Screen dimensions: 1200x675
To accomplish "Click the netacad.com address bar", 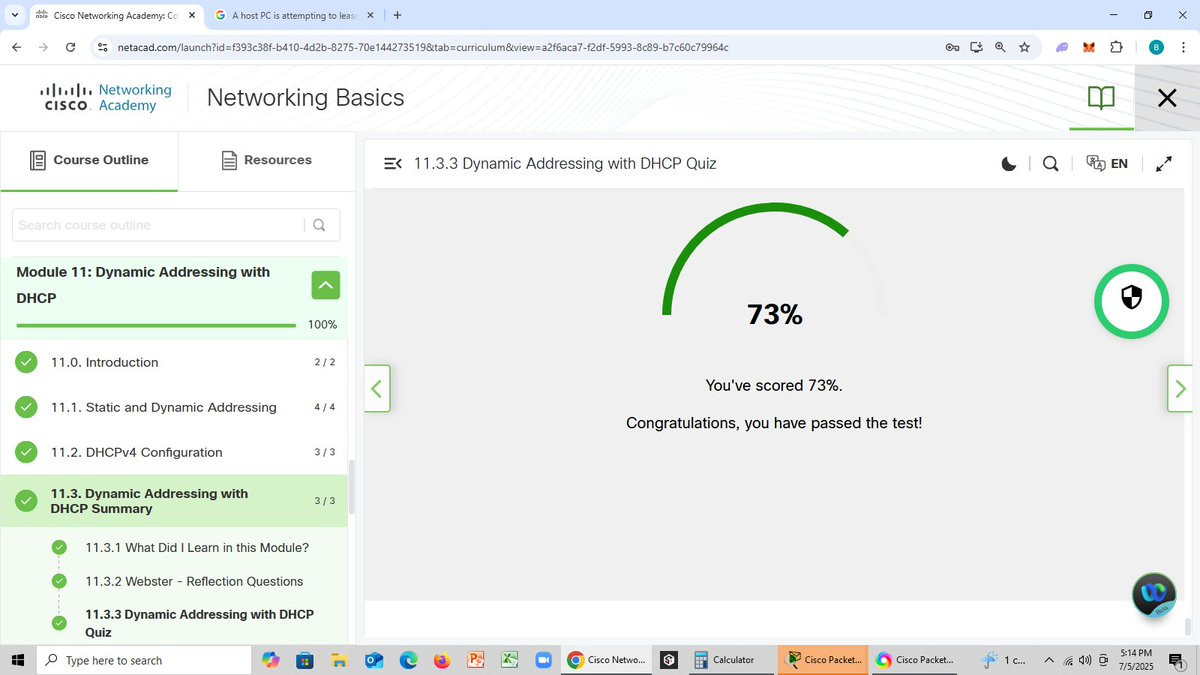I will pyautogui.click(x=520, y=47).
